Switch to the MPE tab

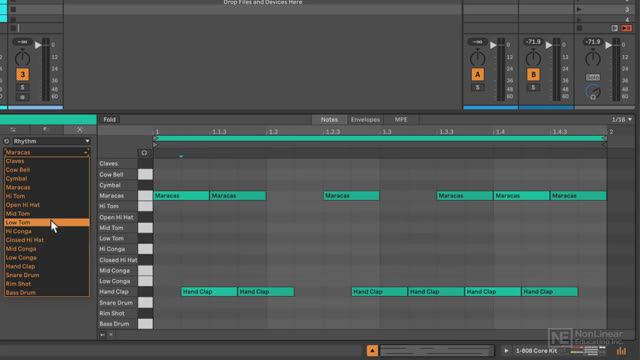400,120
